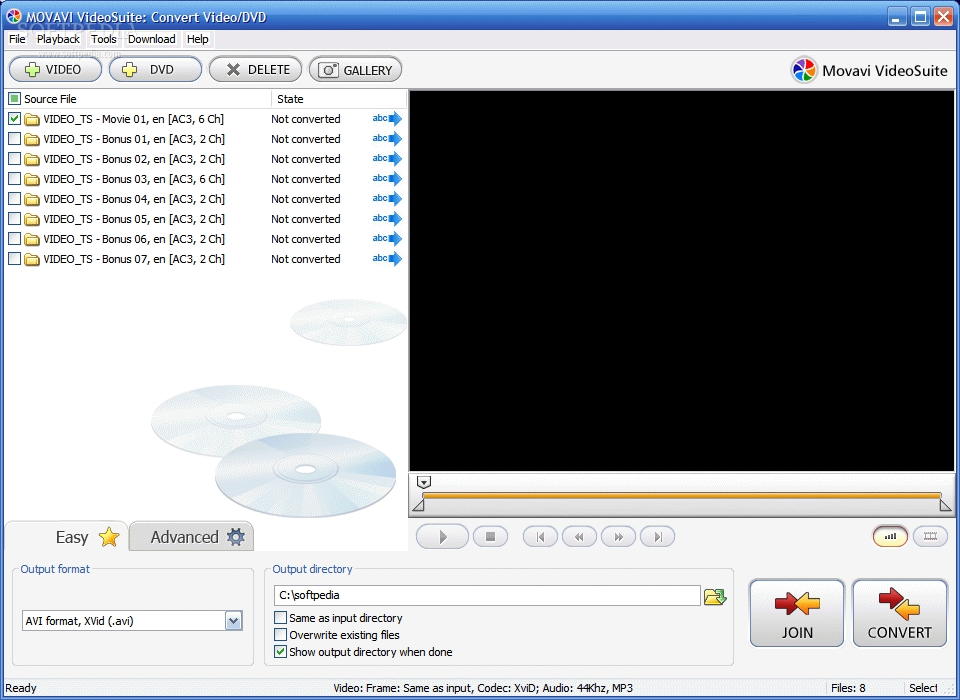Viewport: 960px width, 700px height.
Task: Click the black video preview area
Action: coord(681,281)
